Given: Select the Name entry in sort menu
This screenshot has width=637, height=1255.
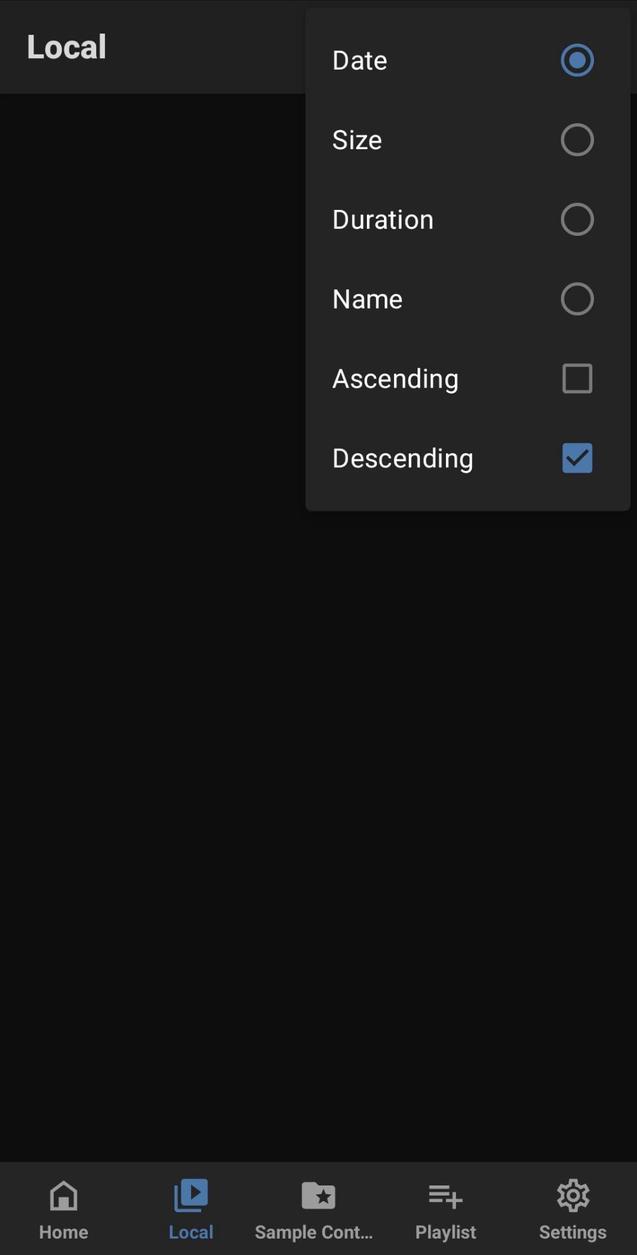Looking at the screenshot, I should point(367,298).
